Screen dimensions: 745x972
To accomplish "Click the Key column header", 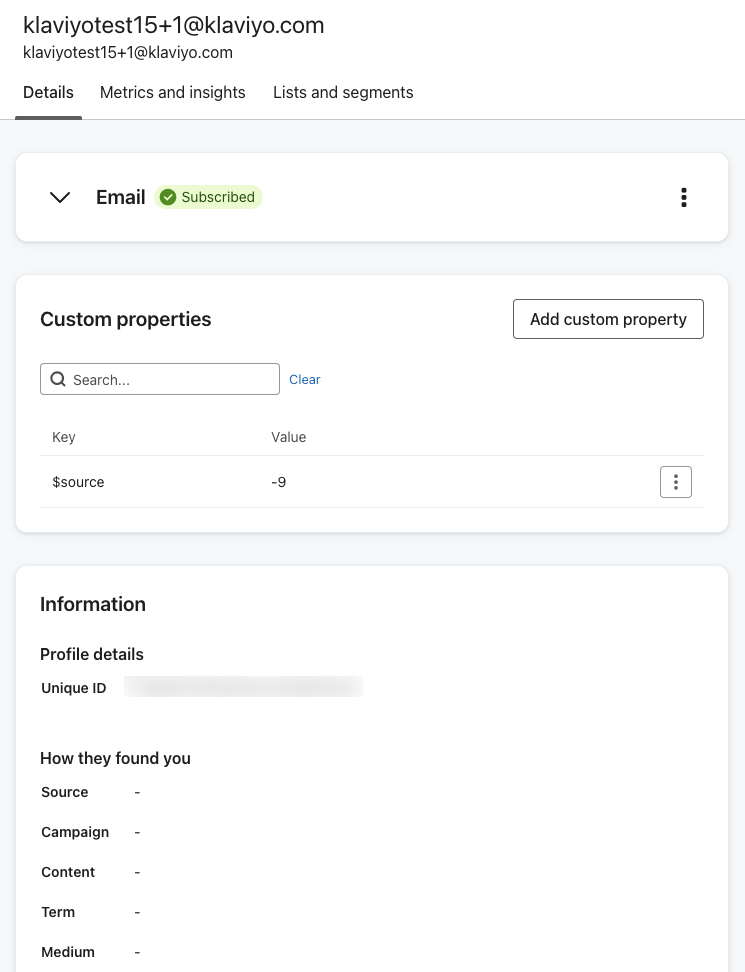I will 63,437.
